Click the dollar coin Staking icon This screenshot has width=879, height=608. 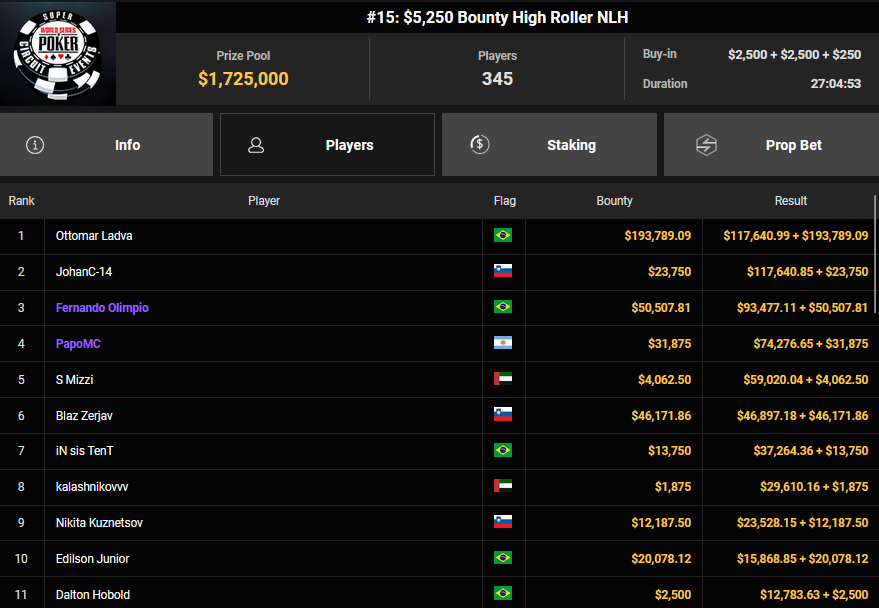point(480,145)
